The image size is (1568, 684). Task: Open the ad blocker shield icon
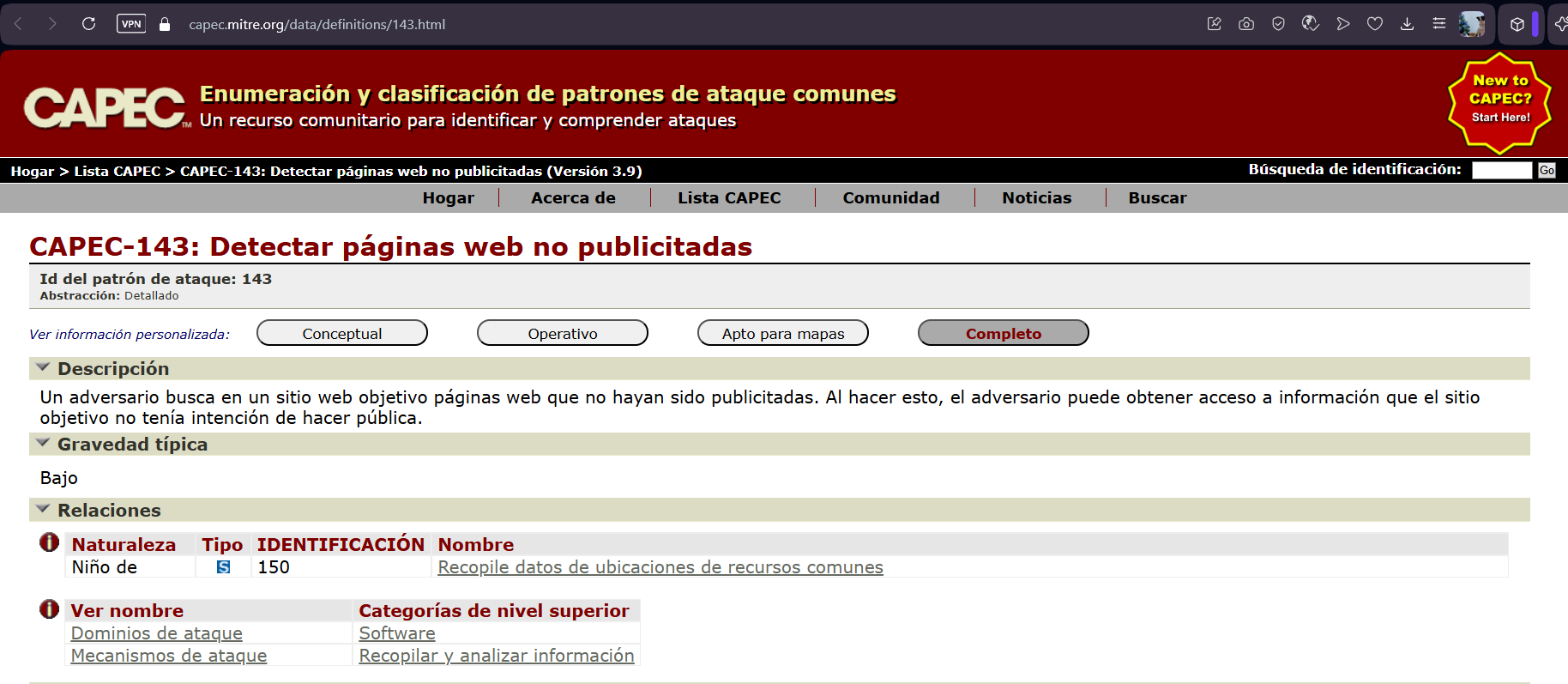(1278, 24)
